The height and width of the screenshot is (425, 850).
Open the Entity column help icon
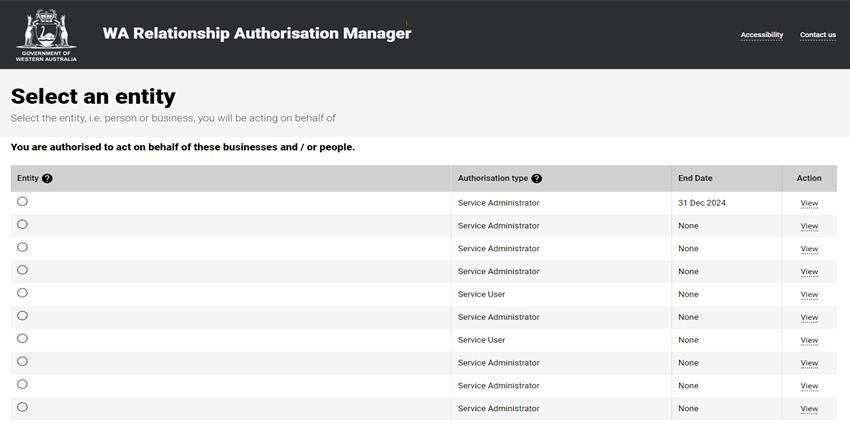47,178
